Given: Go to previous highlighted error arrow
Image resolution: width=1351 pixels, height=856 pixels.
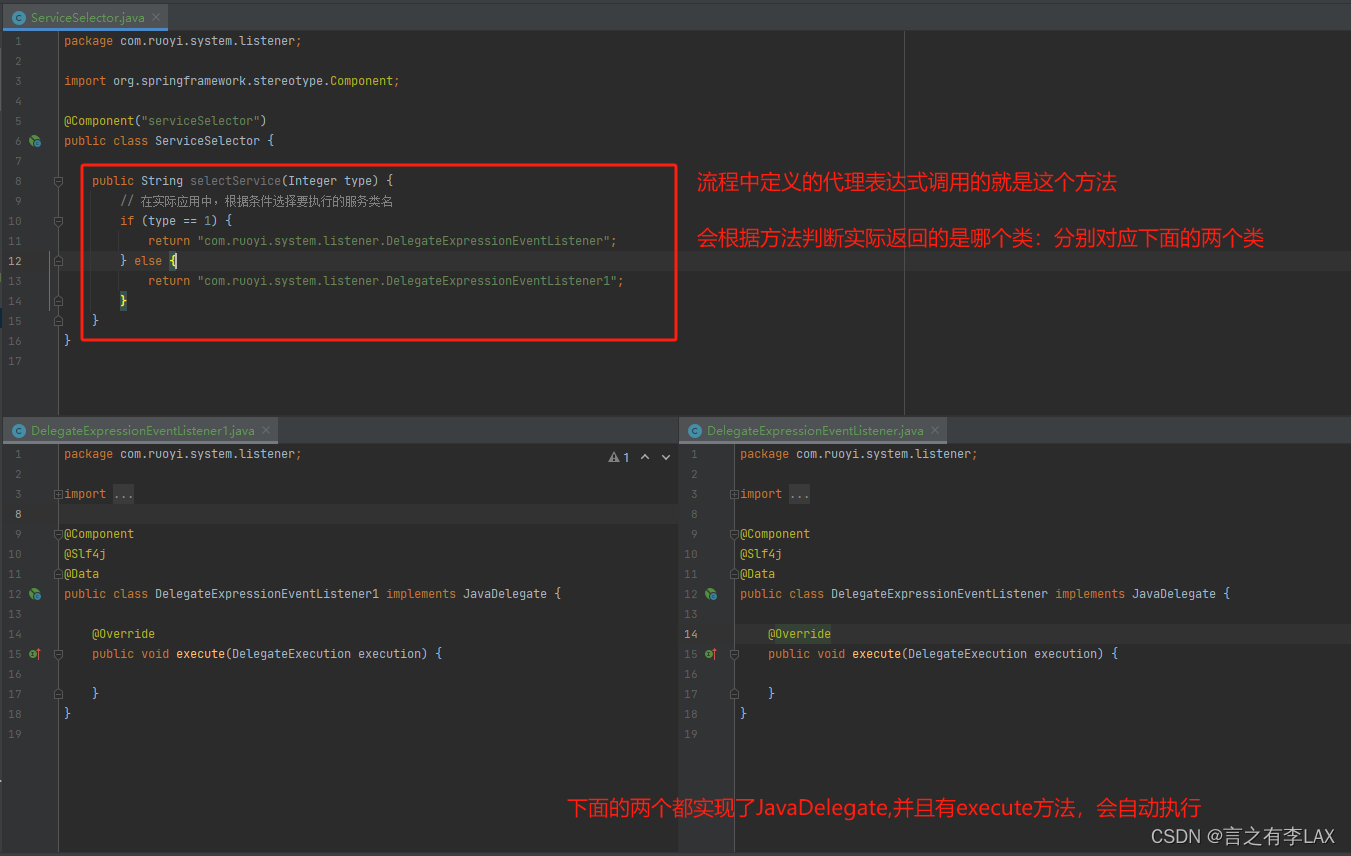Looking at the screenshot, I should coord(645,457).
